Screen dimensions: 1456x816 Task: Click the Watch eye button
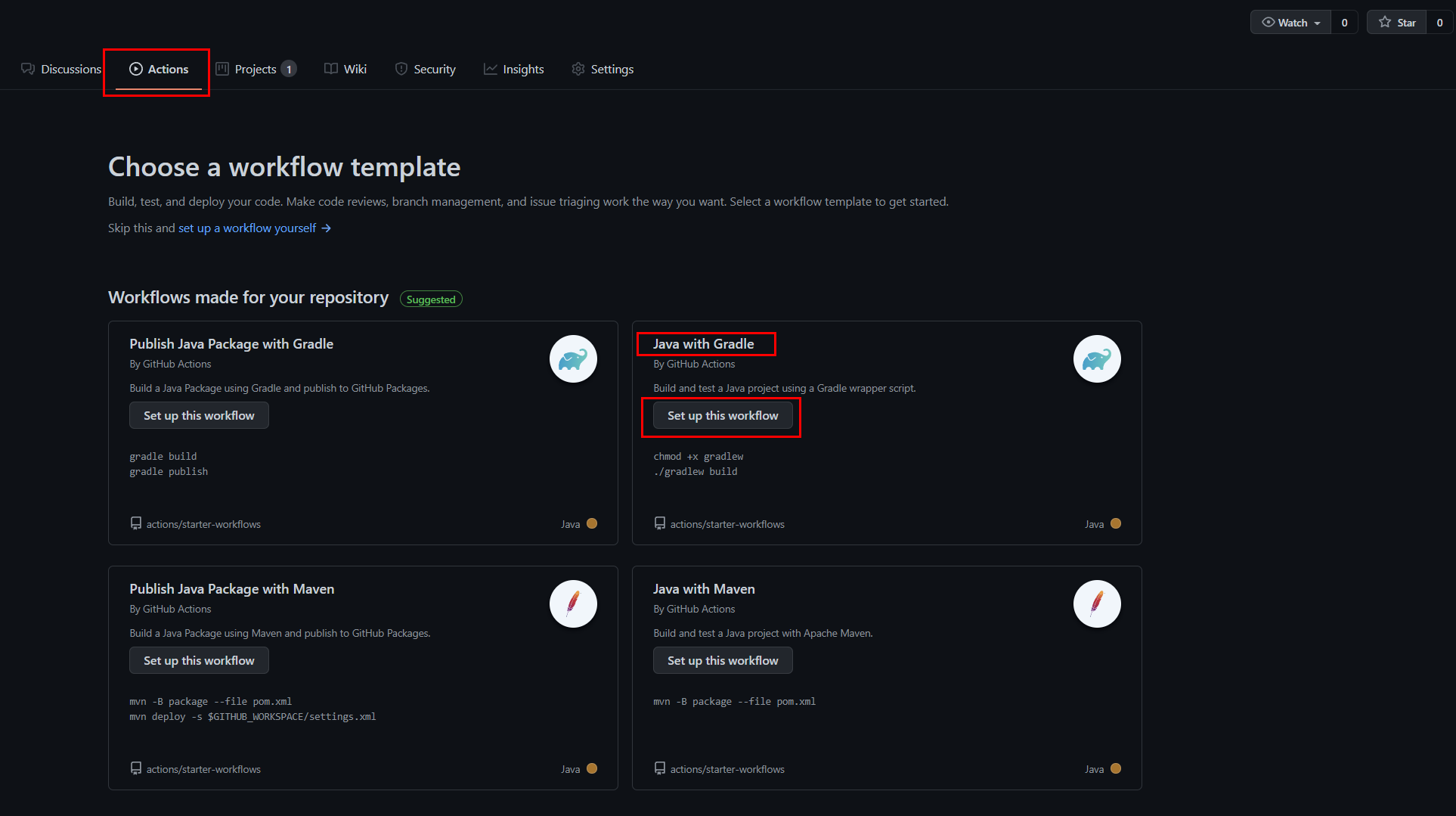(x=1290, y=23)
